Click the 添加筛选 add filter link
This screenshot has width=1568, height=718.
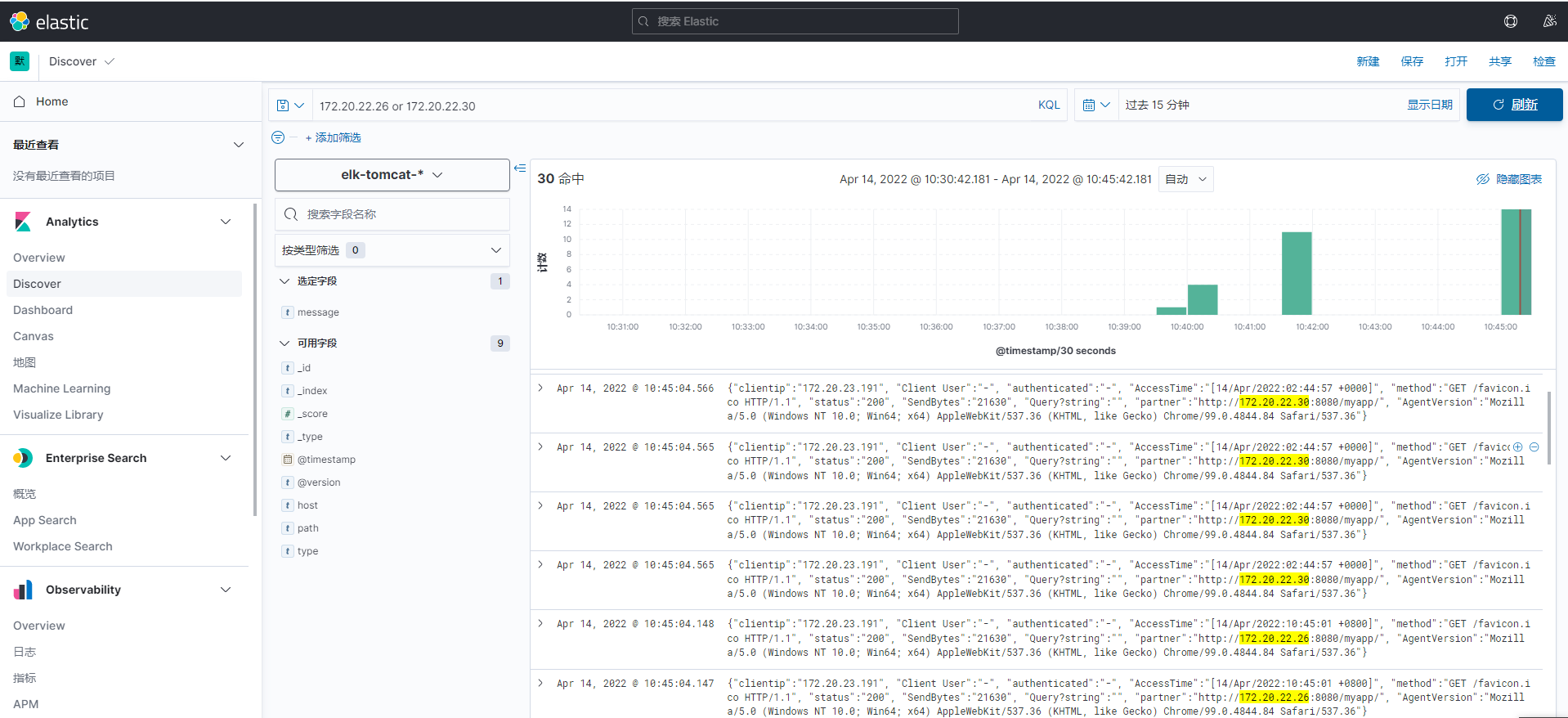(334, 137)
